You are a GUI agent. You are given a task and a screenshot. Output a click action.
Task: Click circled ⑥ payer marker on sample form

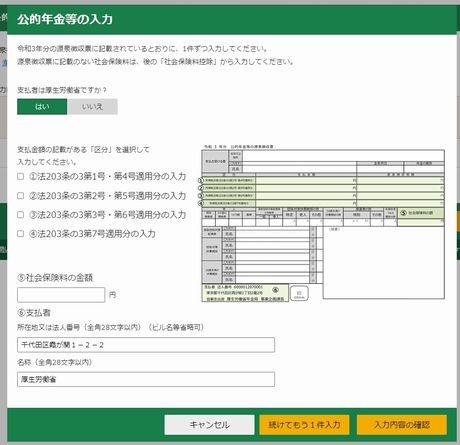tap(275, 290)
